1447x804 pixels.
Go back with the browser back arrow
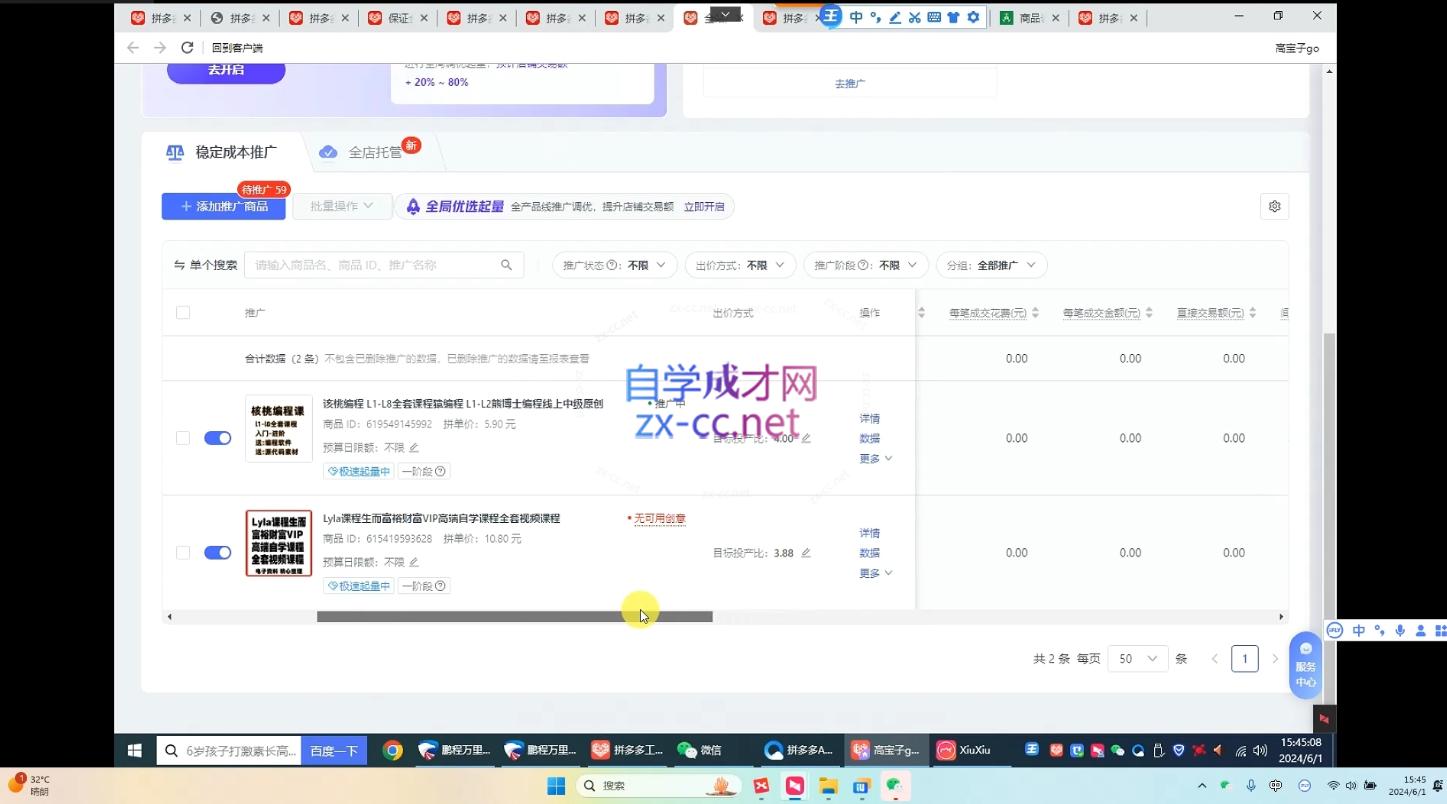(x=133, y=48)
